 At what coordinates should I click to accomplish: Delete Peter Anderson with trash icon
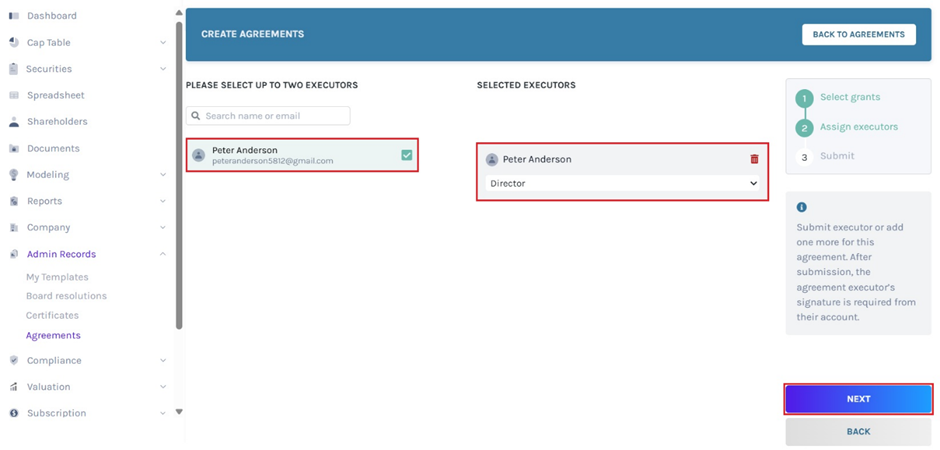tap(754, 159)
